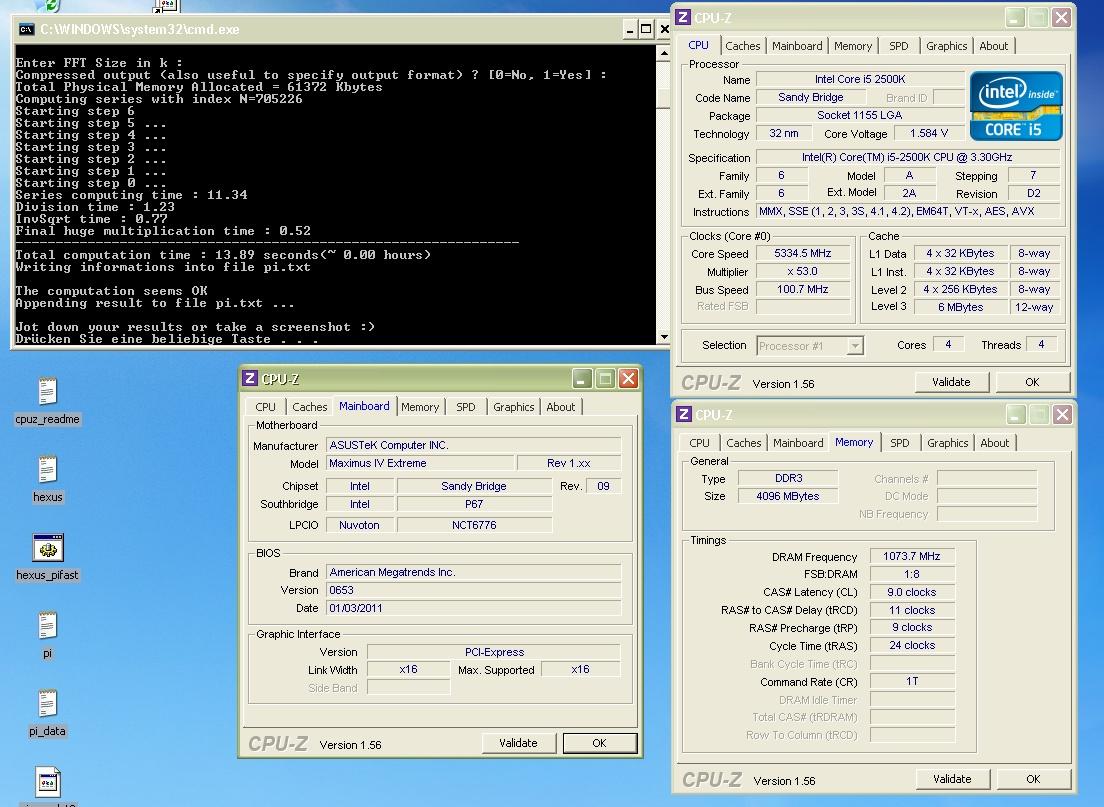Viewport: 1104px width, 807px height.
Task: Open SPD tab in top CPU-Z window
Action: click(x=898, y=46)
